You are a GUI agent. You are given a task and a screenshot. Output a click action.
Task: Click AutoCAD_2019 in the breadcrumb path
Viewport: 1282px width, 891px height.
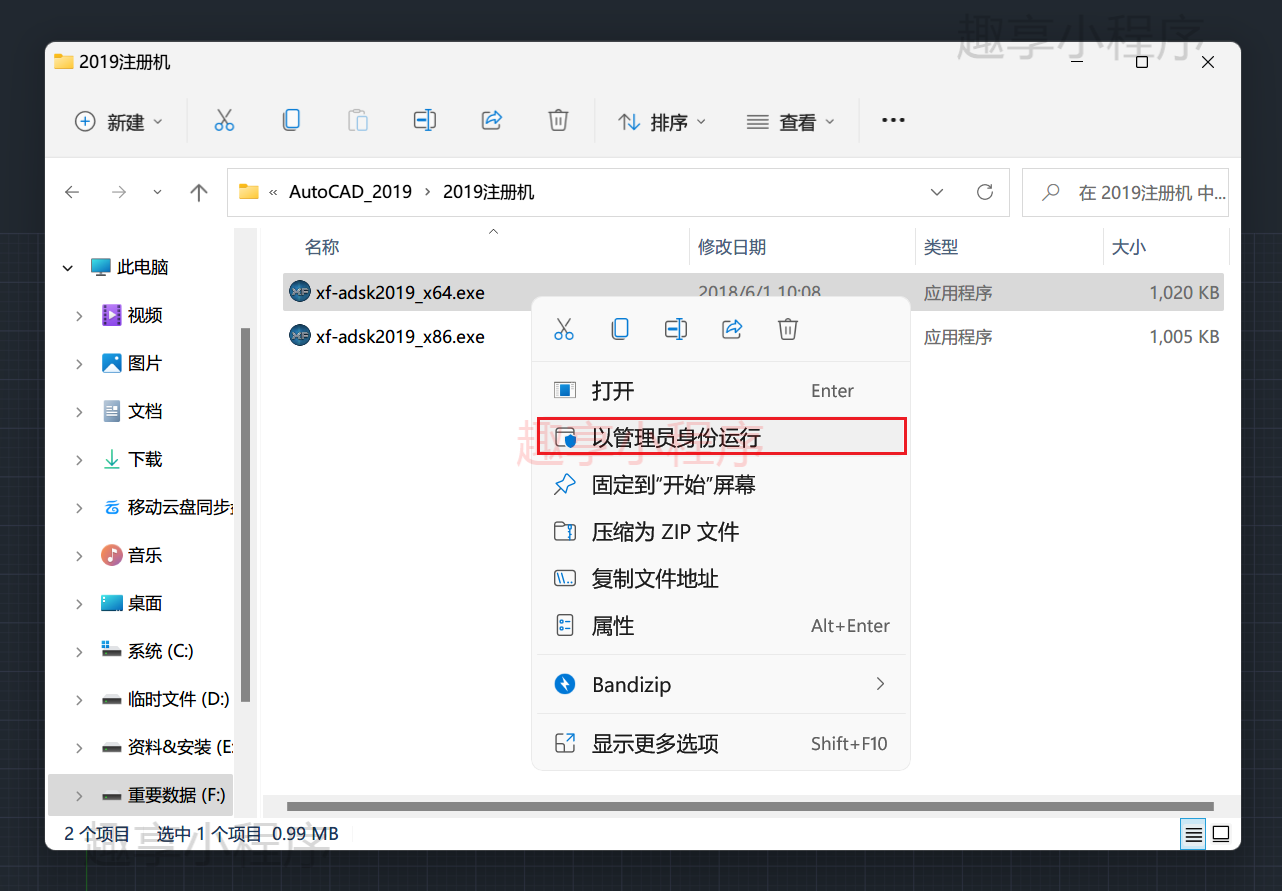350,192
